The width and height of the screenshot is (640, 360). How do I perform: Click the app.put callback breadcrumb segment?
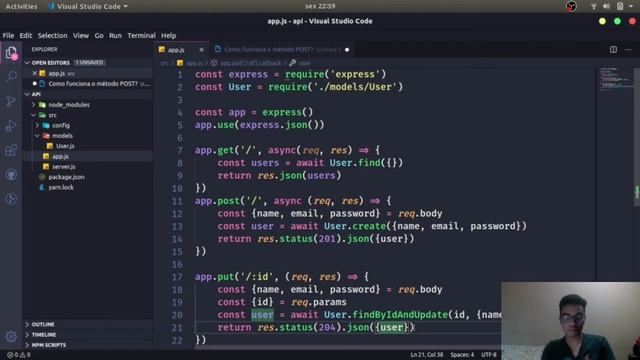[247, 63]
